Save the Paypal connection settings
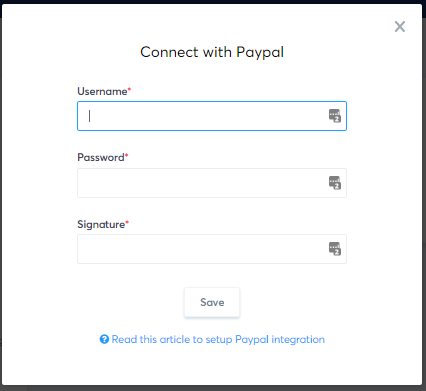This screenshot has width=426, height=391. 212,302
